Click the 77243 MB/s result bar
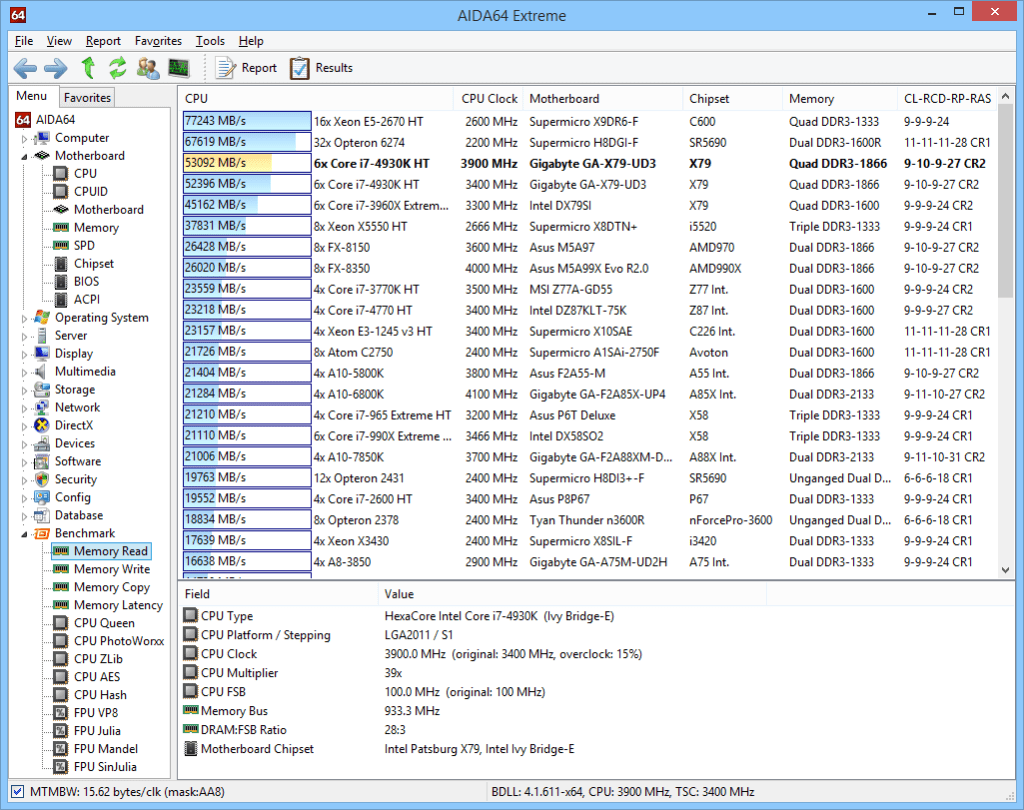Image resolution: width=1024 pixels, height=810 pixels. click(x=247, y=121)
